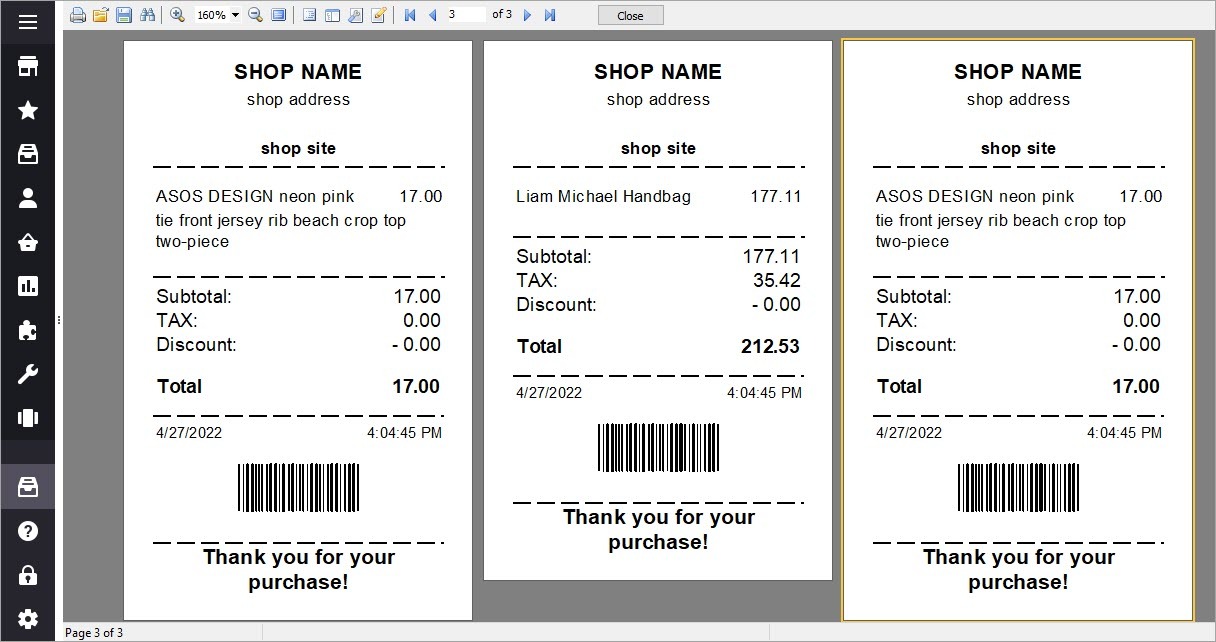Image resolution: width=1216 pixels, height=642 pixels.
Task: Open the question mark help icon
Action: point(28,531)
